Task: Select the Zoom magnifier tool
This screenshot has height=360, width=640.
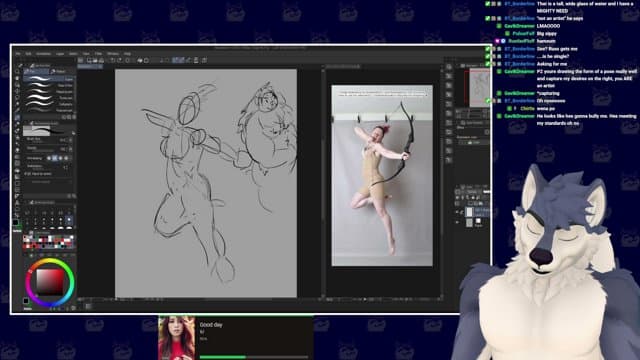Action: coord(17,72)
